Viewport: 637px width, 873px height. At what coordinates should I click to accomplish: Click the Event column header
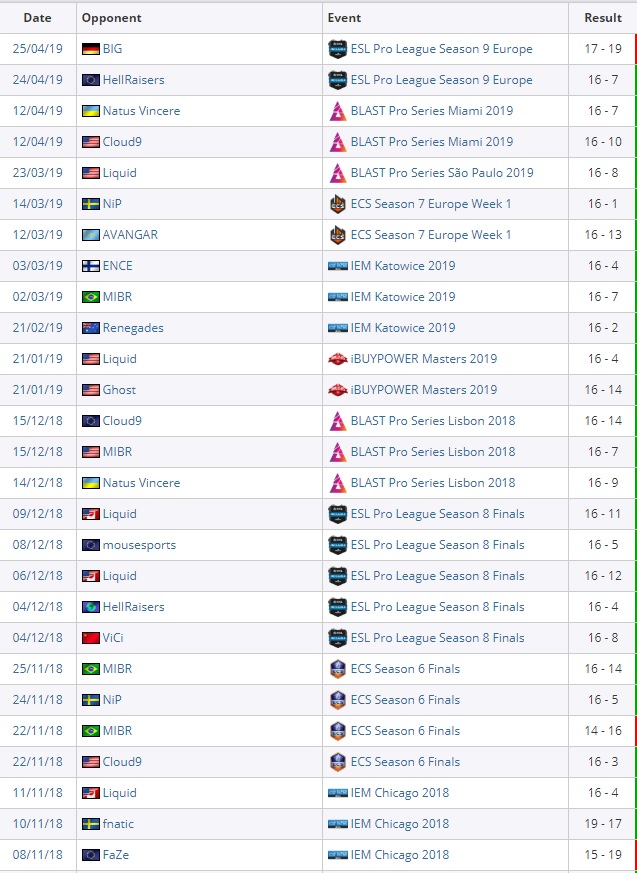pyautogui.click(x=344, y=18)
